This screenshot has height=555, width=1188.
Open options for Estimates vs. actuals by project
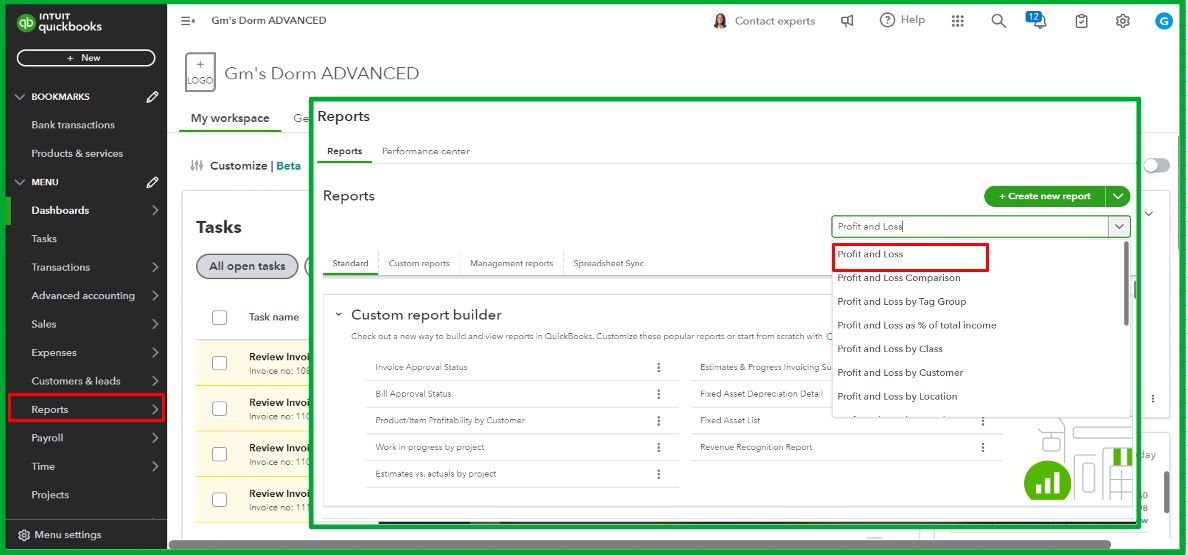[658, 474]
